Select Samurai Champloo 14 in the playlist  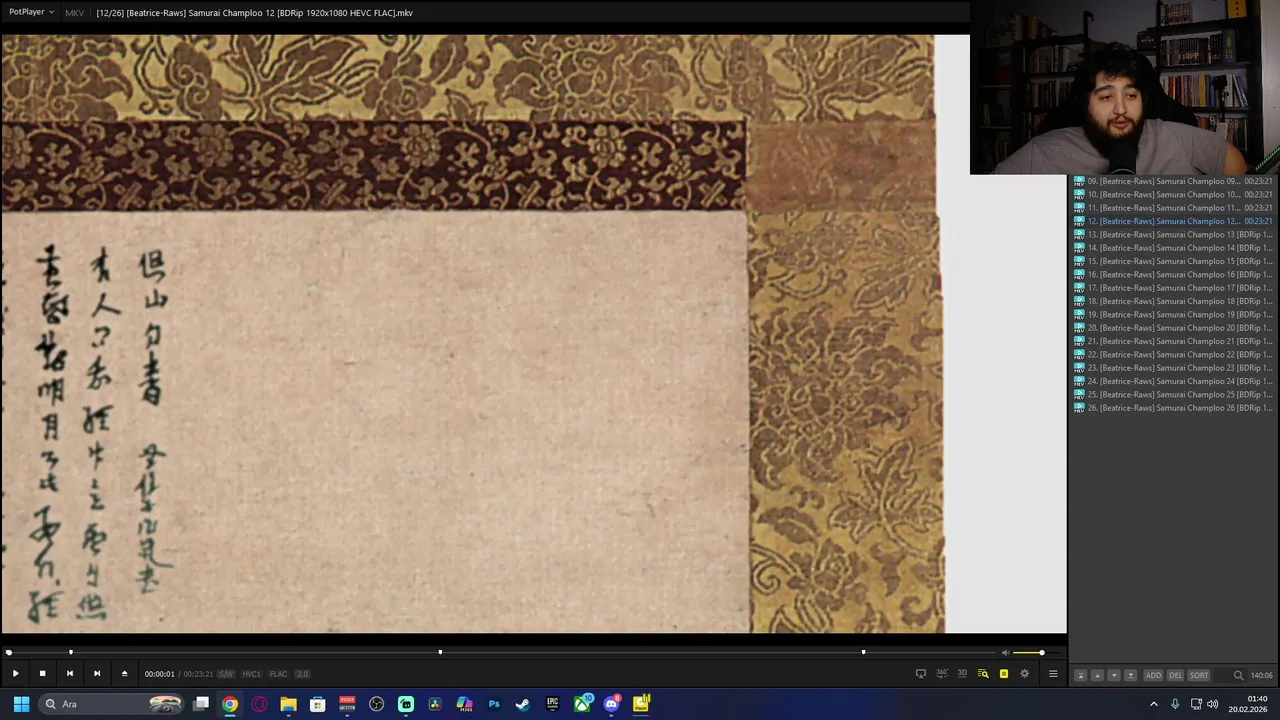[1173, 248]
